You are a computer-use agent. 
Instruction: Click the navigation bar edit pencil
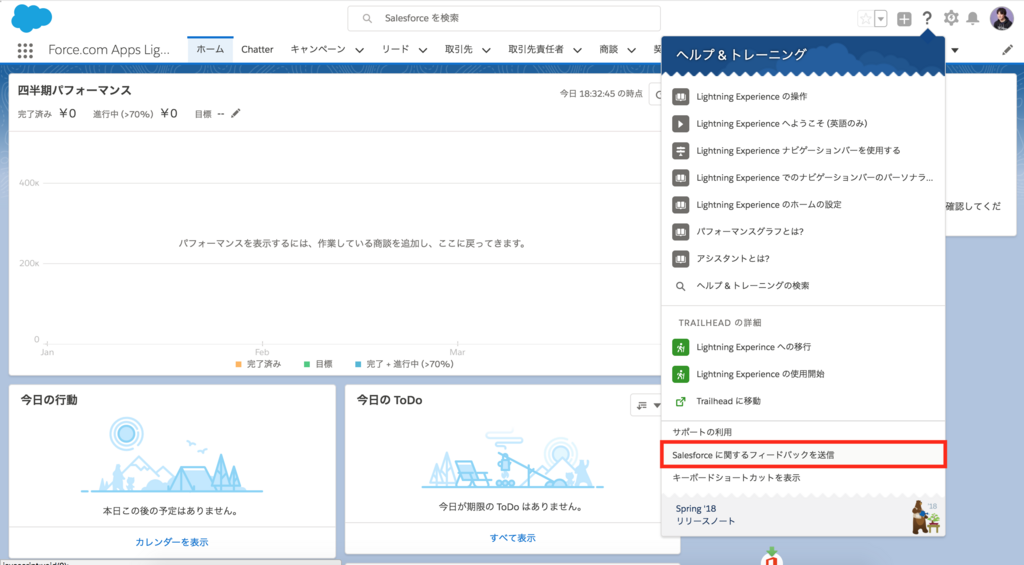[x=1008, y=50]
